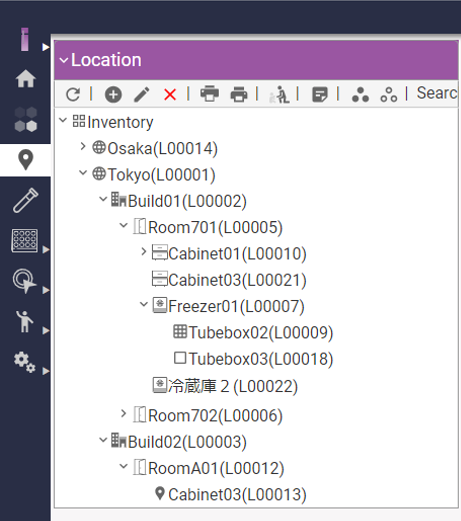Click the first printer icon
Image resolution: width=461 pixels, height=521 pixels.
click(210, 94)
